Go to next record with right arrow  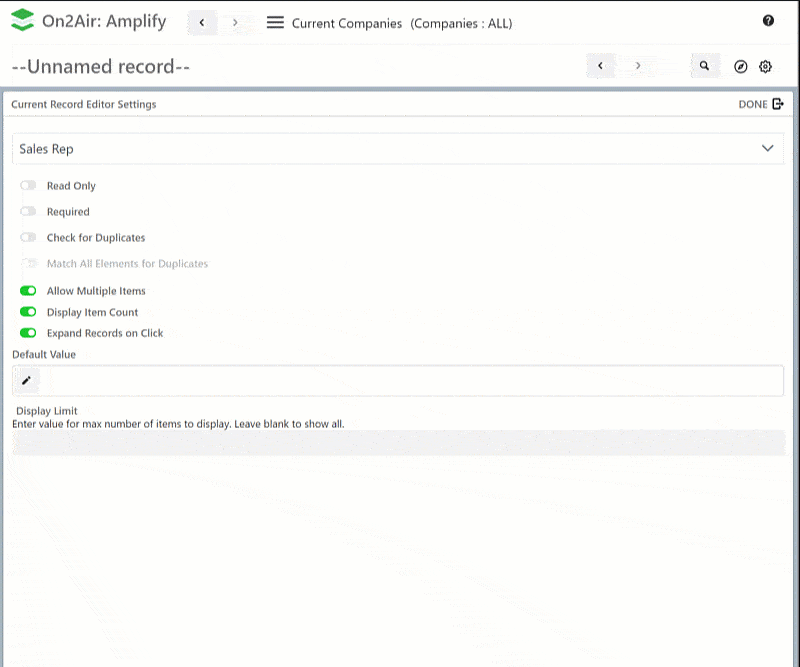(638, 66)
